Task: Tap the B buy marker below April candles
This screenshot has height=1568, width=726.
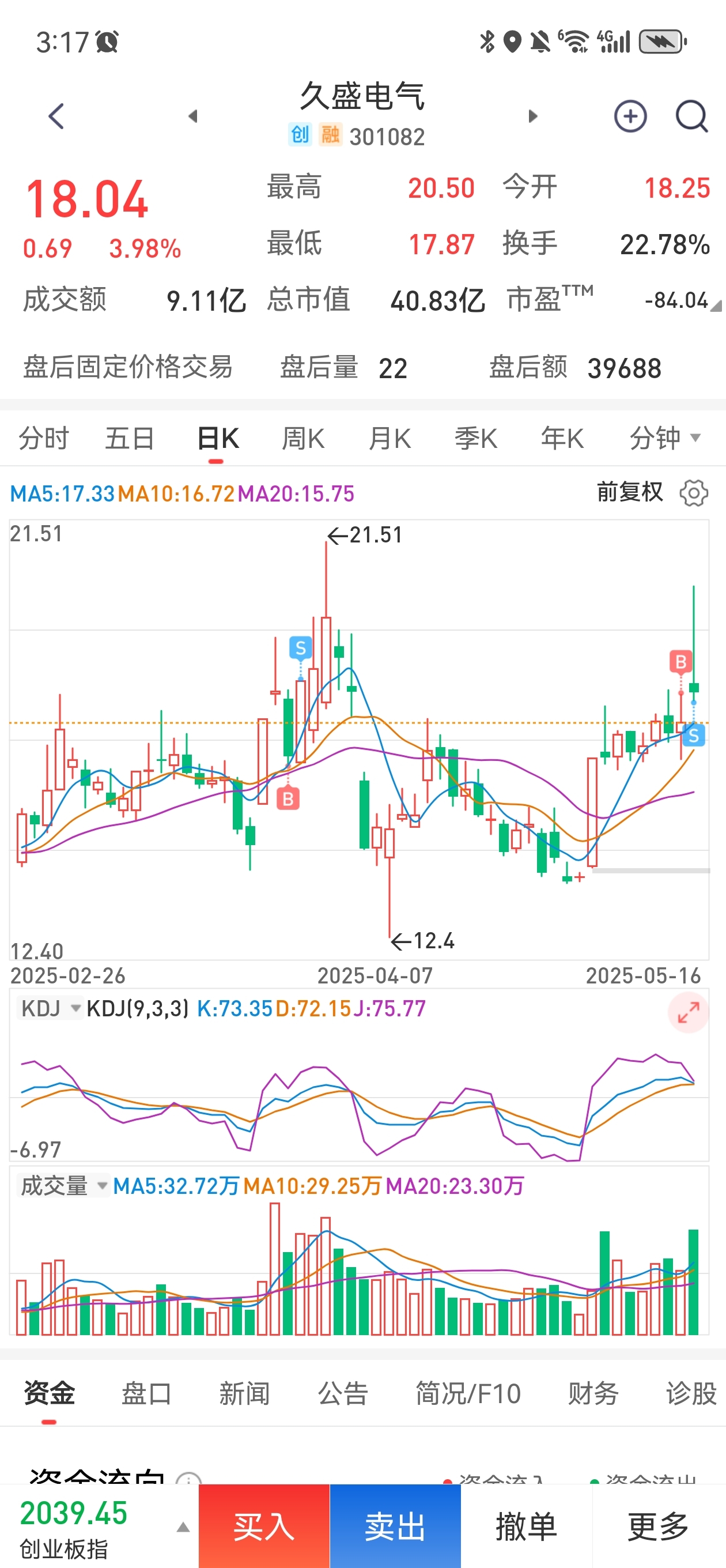Action: point(289,798)
